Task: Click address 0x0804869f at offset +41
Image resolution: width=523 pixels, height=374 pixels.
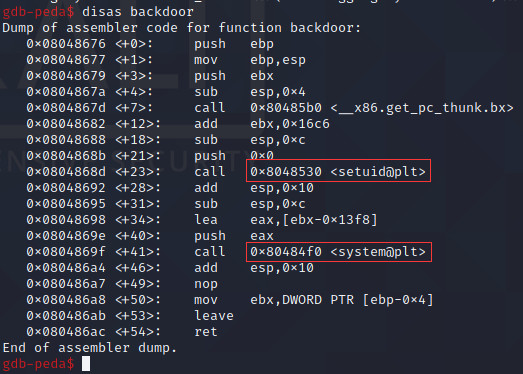Action: (x=66, y=252)
